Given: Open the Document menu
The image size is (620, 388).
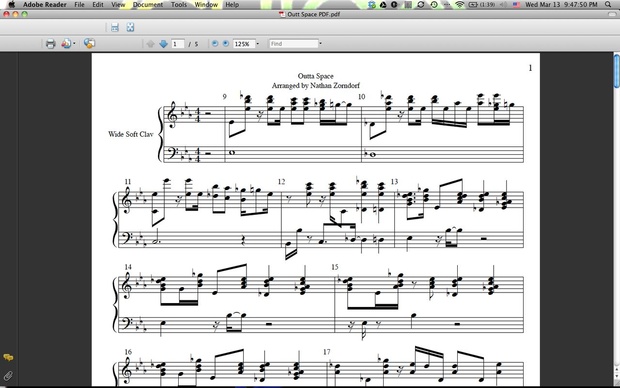Looking at the screenshot, I should pyautogui.click(x=148, y=5).
